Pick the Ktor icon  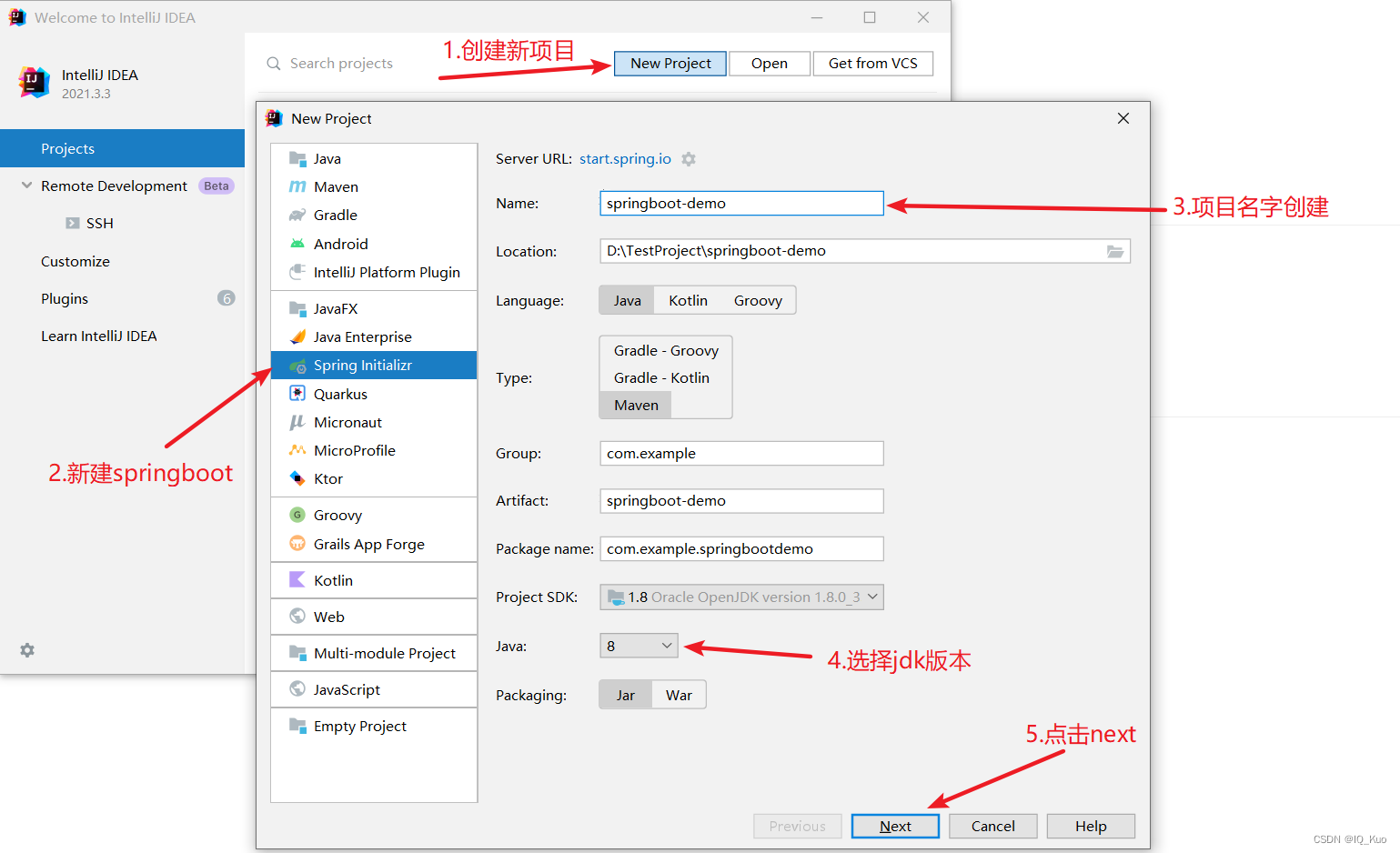[x=297, y=478]
